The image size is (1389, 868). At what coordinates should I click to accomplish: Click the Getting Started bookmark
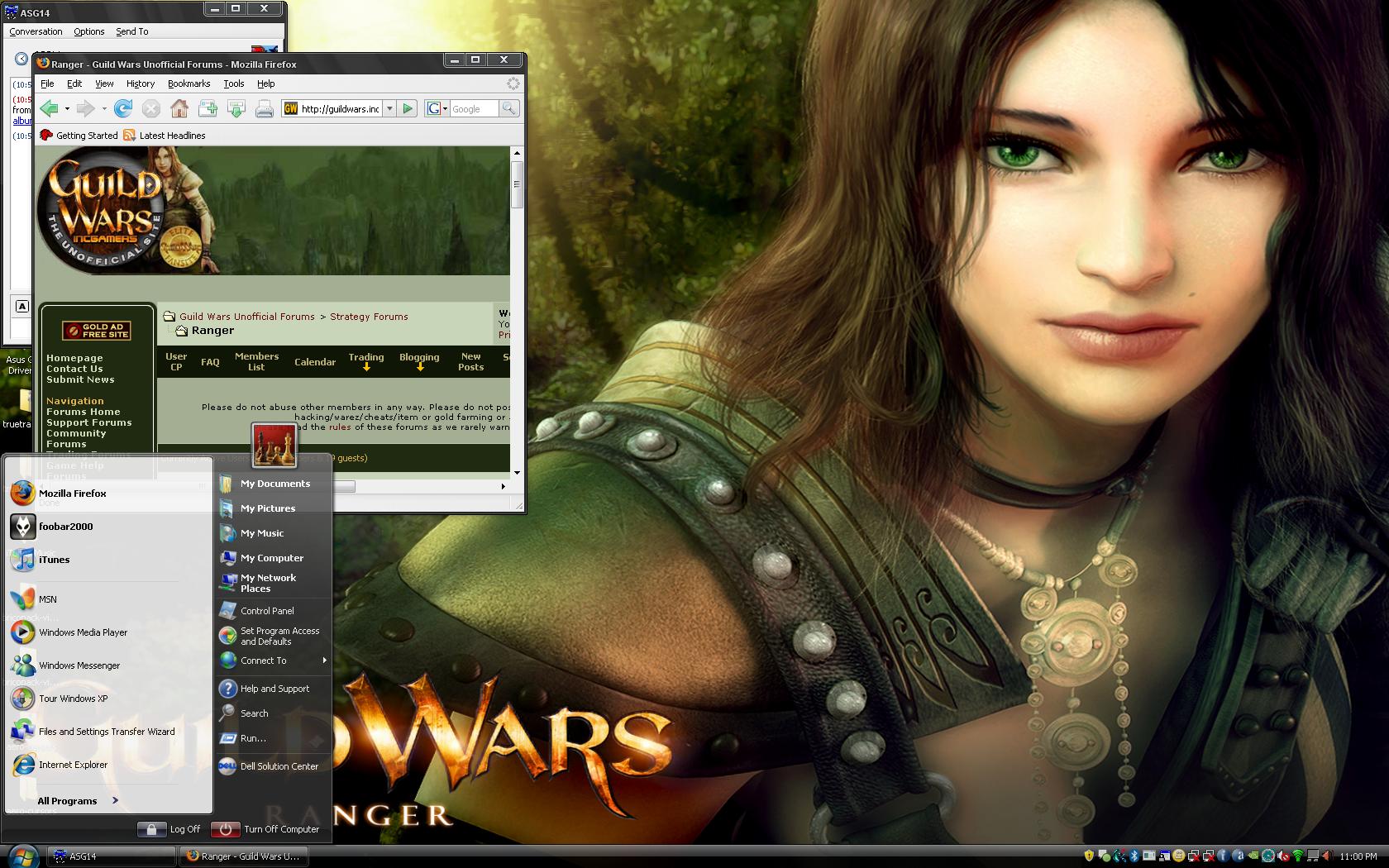click(x=79, y=136)
